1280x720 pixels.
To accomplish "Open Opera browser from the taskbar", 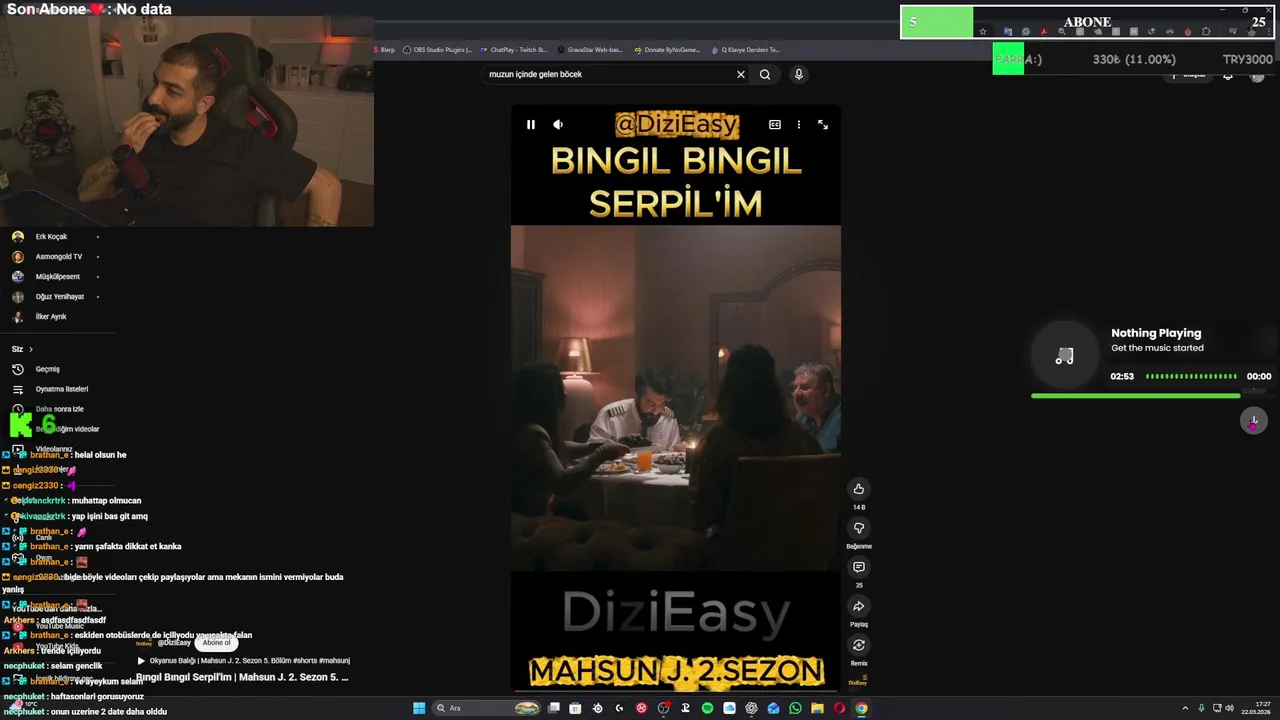I will pyautogui.click(x=839, y=708).
